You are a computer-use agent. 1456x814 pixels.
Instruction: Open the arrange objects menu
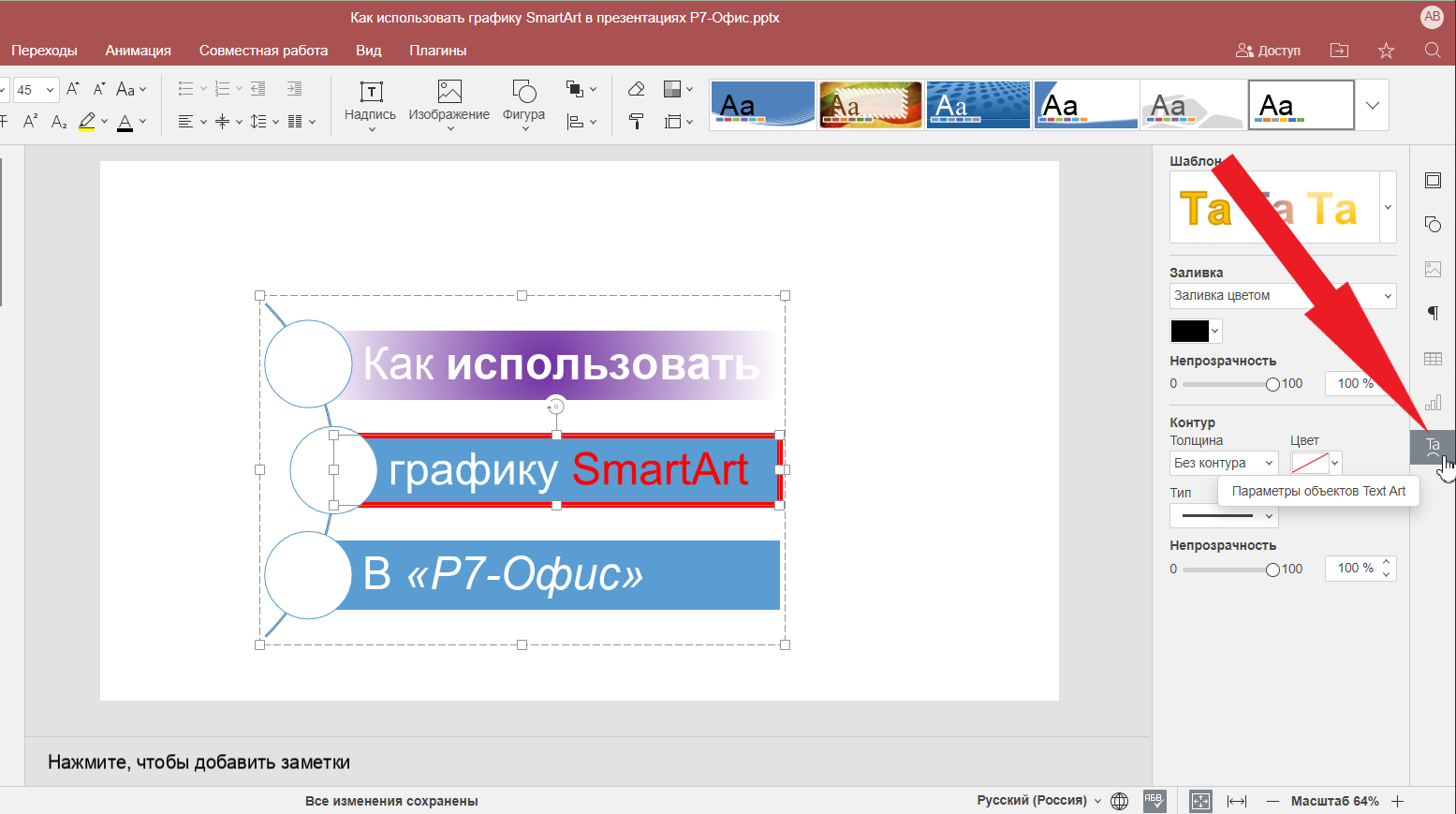pyautogui.click(x=581, y=89)
